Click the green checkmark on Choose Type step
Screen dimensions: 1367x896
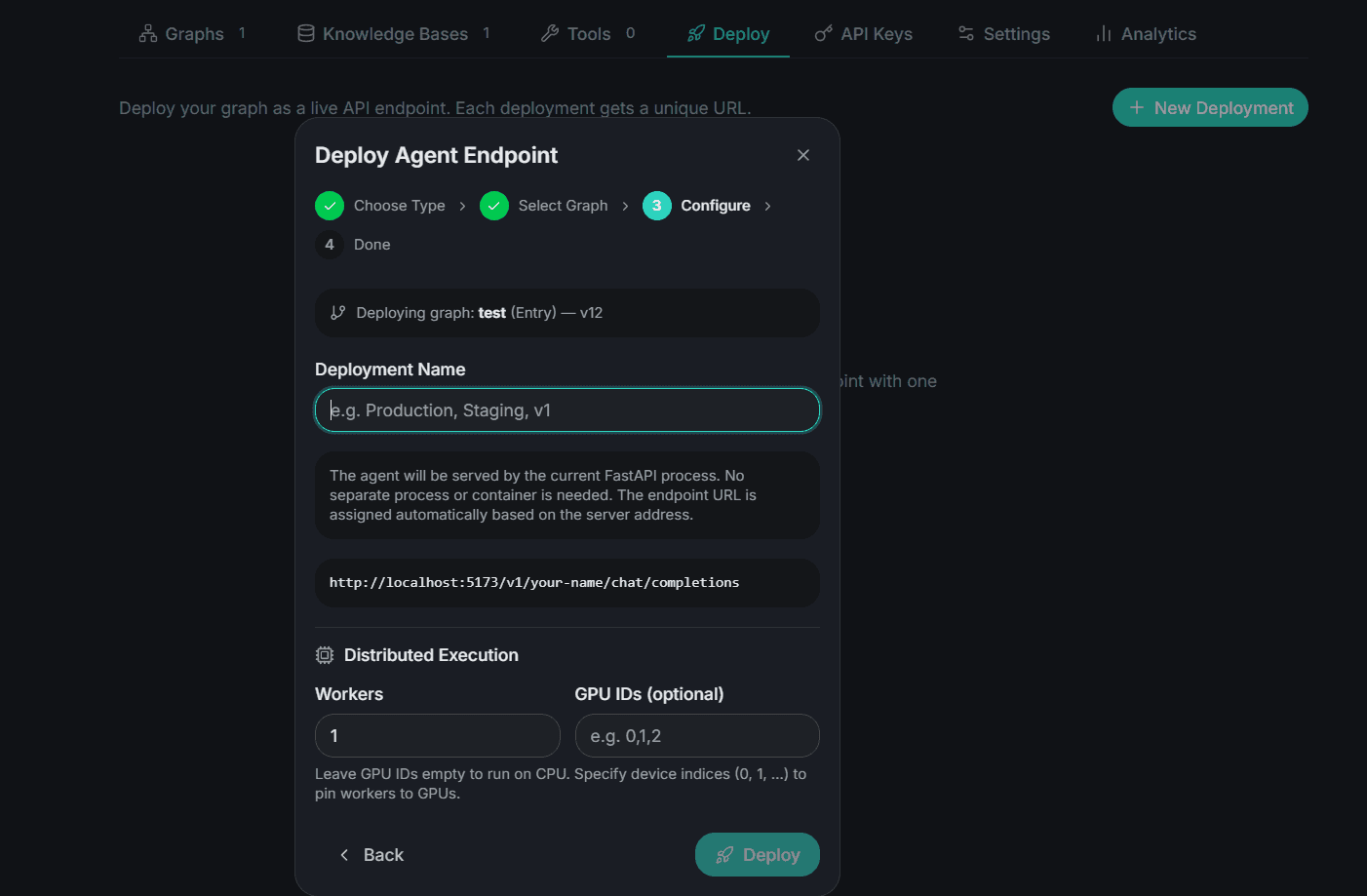[330, 206]
